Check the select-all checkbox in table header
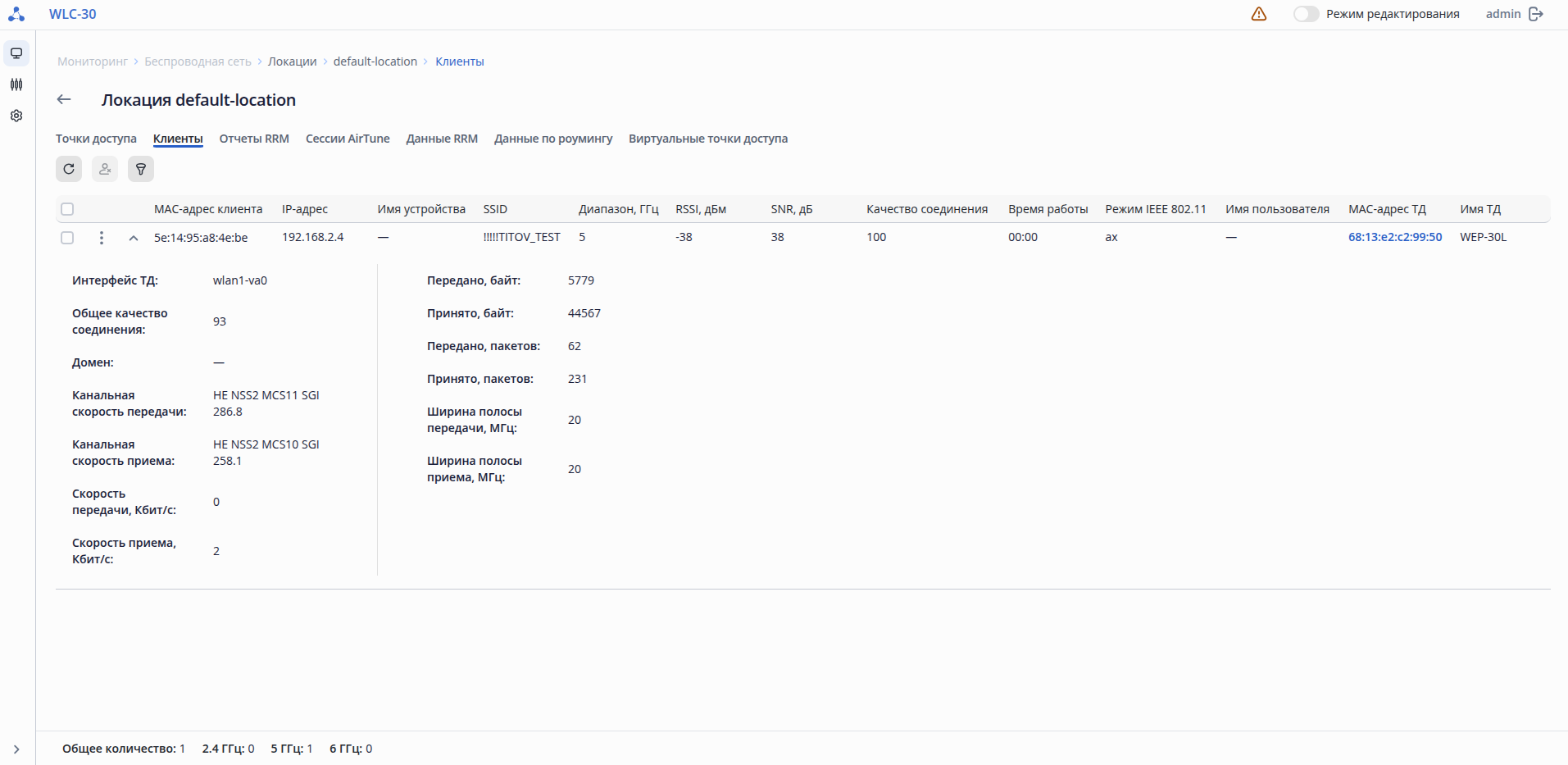Screen dimensions: 1568x765 point(67,209)
